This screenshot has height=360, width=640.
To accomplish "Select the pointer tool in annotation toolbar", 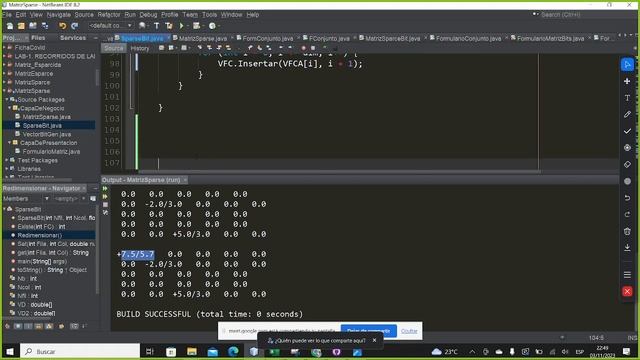I will click(627, 64).
